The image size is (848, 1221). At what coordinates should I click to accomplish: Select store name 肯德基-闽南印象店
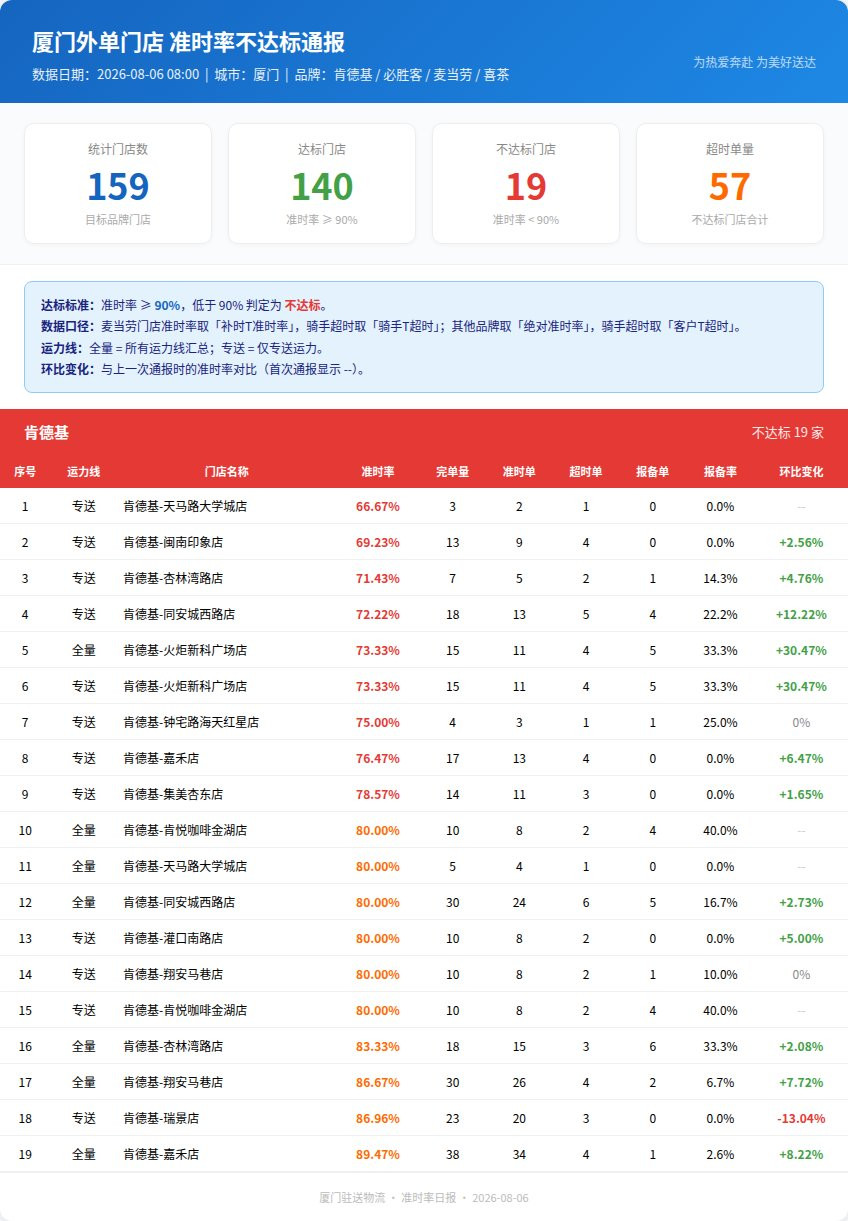[173, 542]
